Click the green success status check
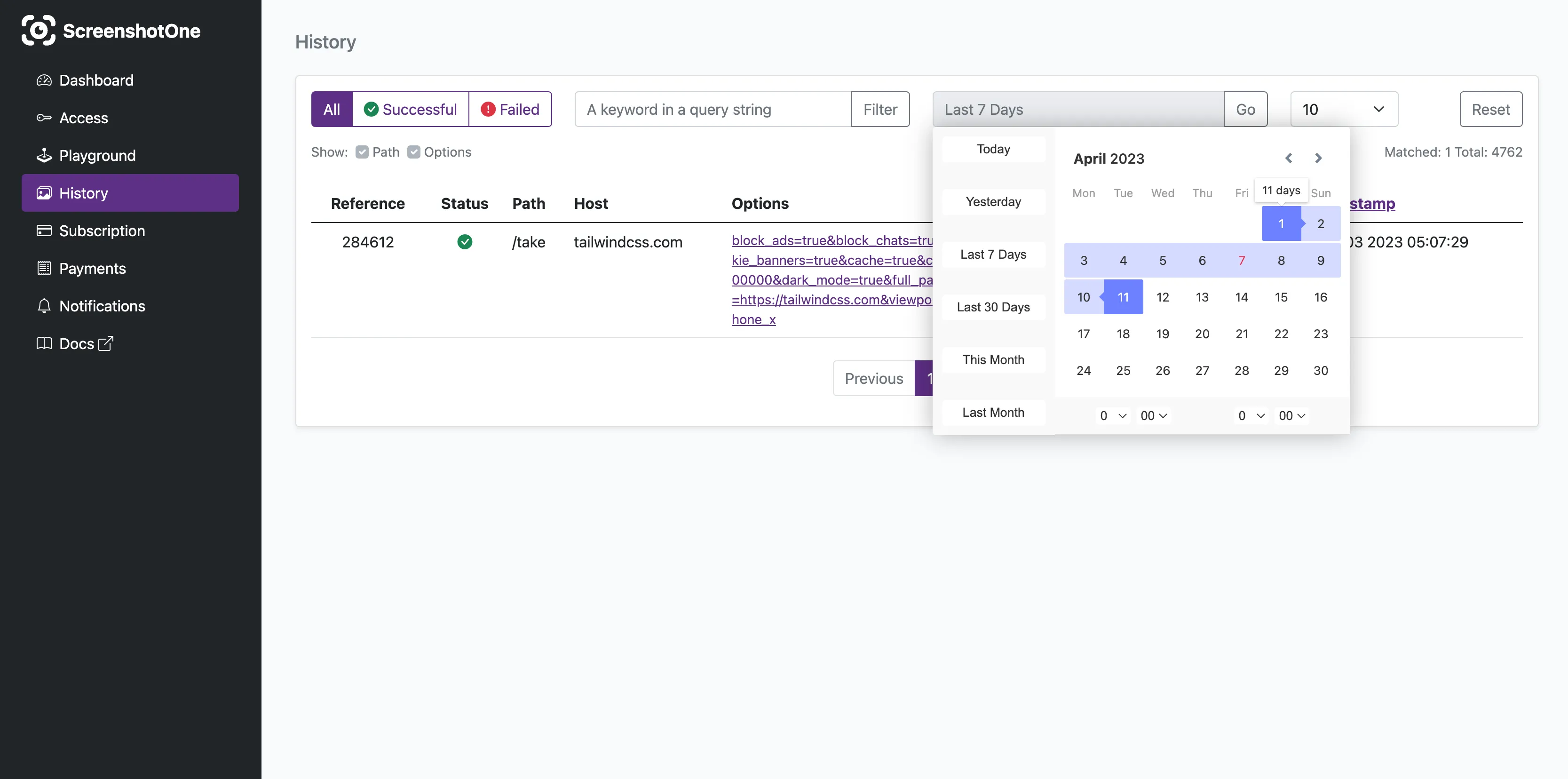 pyautogui.click(x=465, y=242)
